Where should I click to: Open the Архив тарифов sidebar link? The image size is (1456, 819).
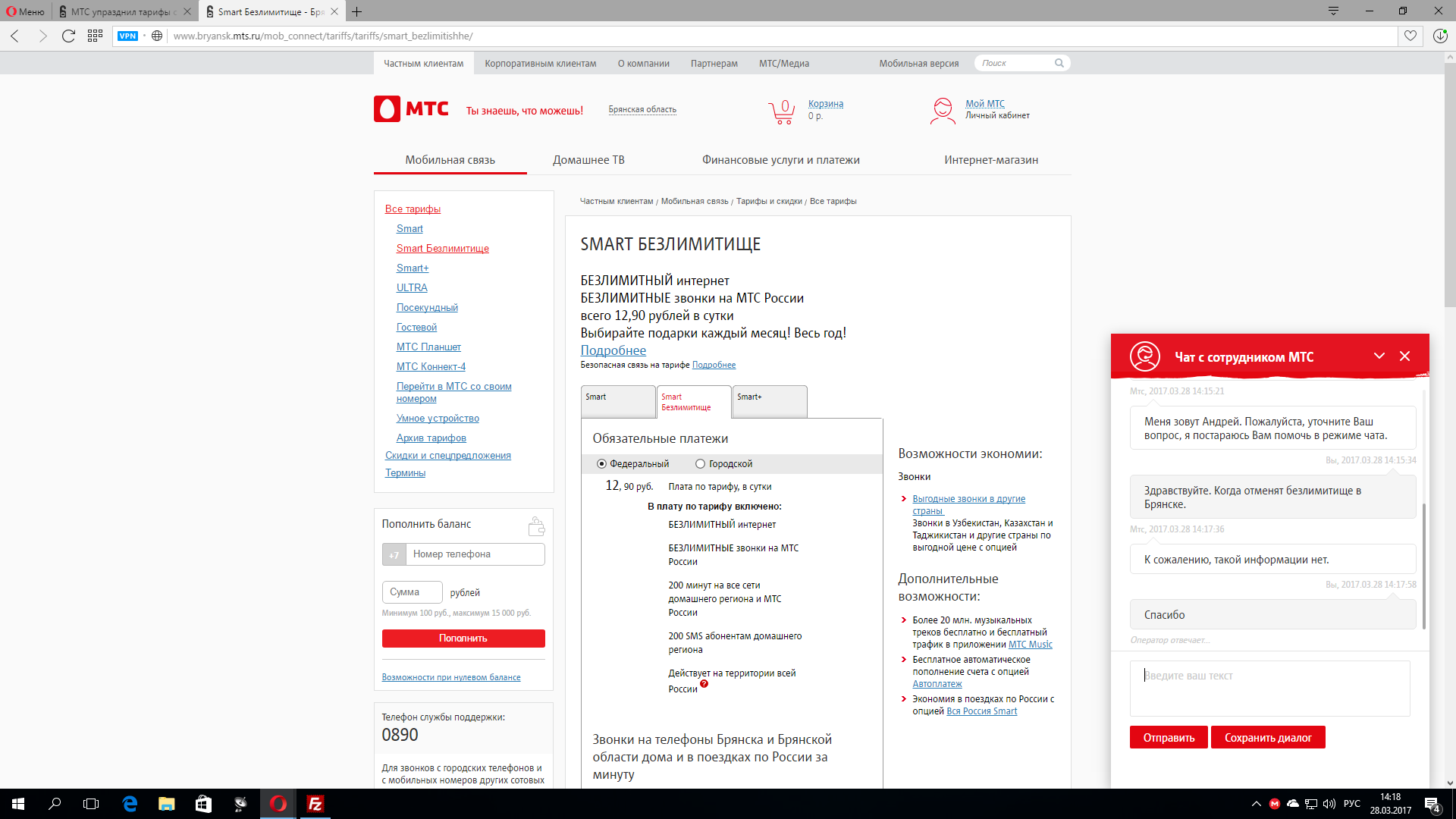431,438
